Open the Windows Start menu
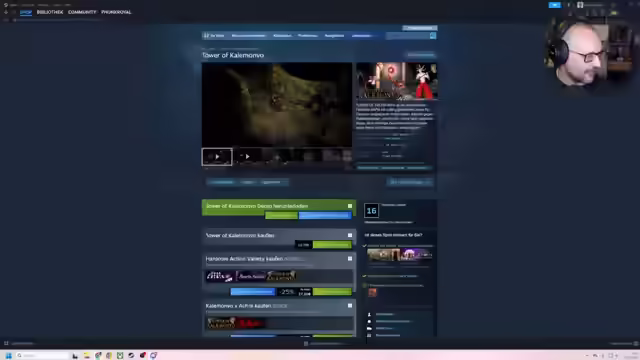Image resolution: width=640 pixels, height=360 pixels. click(x=8, y=356)
